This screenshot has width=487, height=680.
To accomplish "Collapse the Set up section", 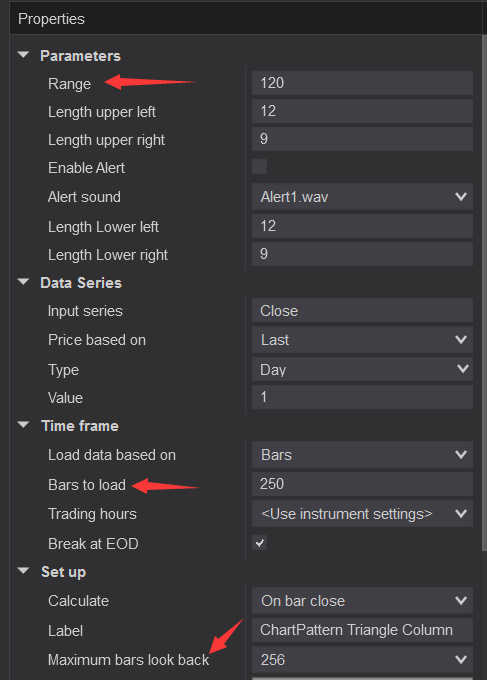I will tap(23, 571).
